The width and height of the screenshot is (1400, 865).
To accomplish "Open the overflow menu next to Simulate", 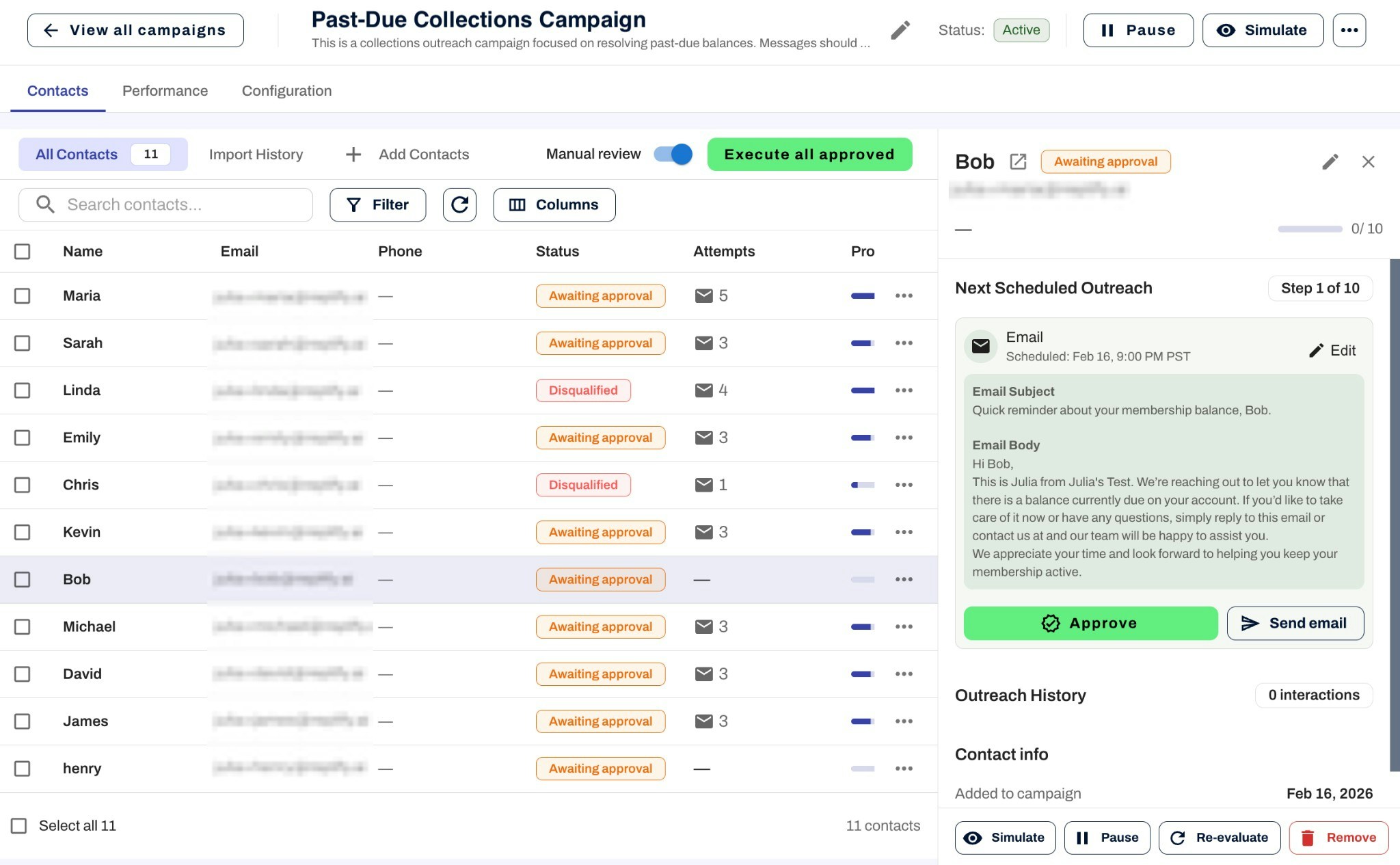I will click(1349, 29).
